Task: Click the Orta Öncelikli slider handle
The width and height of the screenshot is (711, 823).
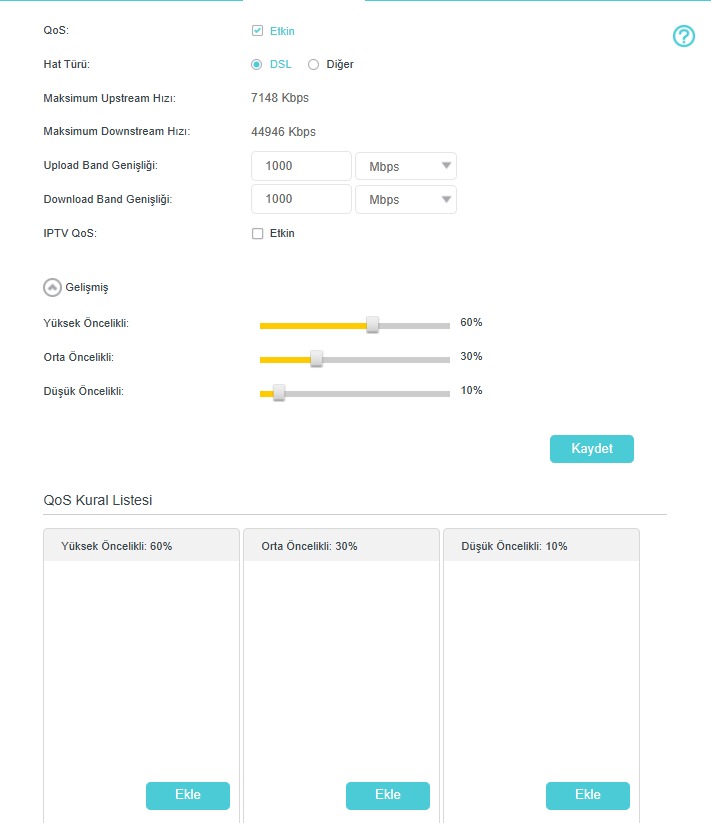Action: (316, 358)
